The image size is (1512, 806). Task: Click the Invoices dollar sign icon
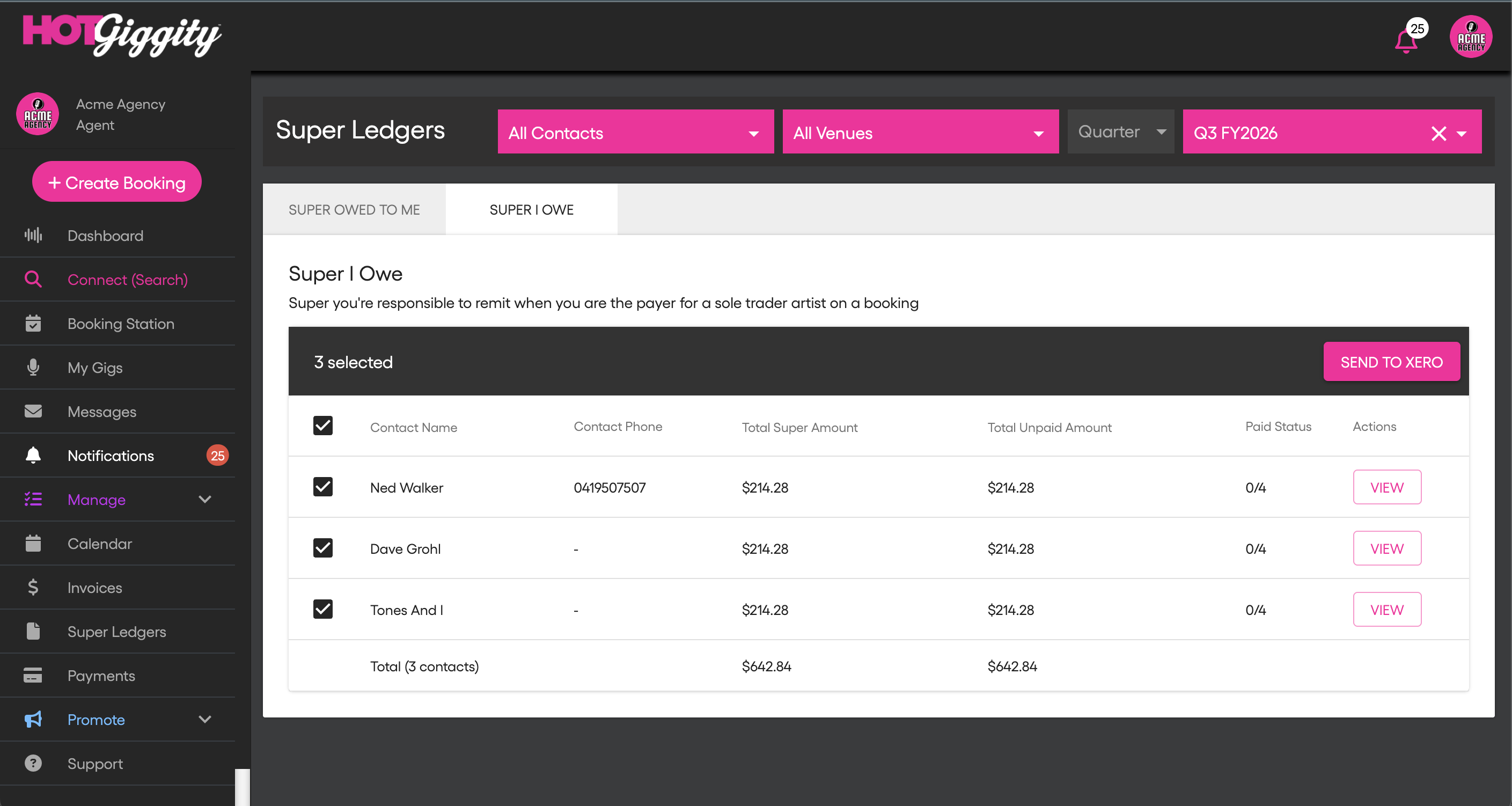33,587
